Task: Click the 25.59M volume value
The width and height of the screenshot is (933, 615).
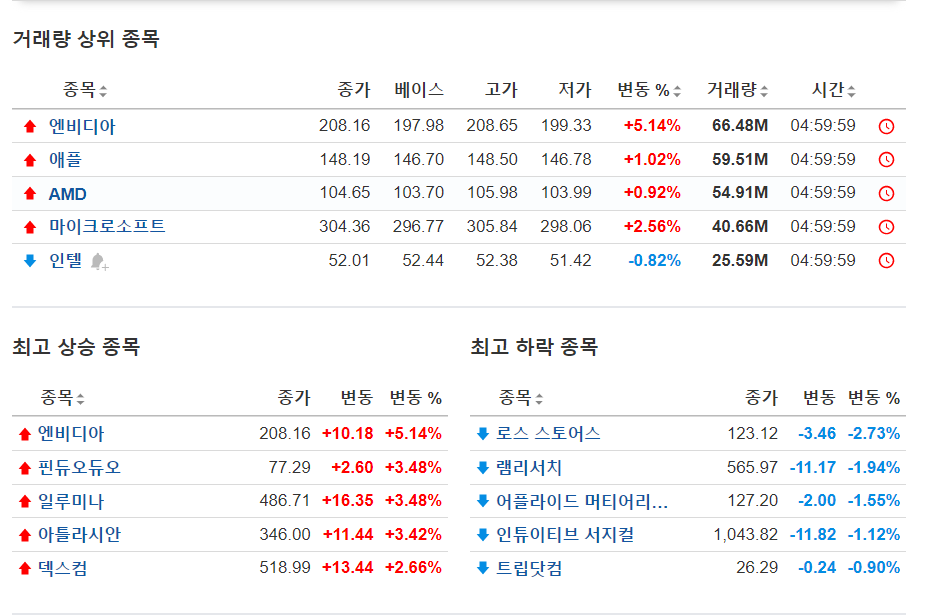Action: (740, 261)
